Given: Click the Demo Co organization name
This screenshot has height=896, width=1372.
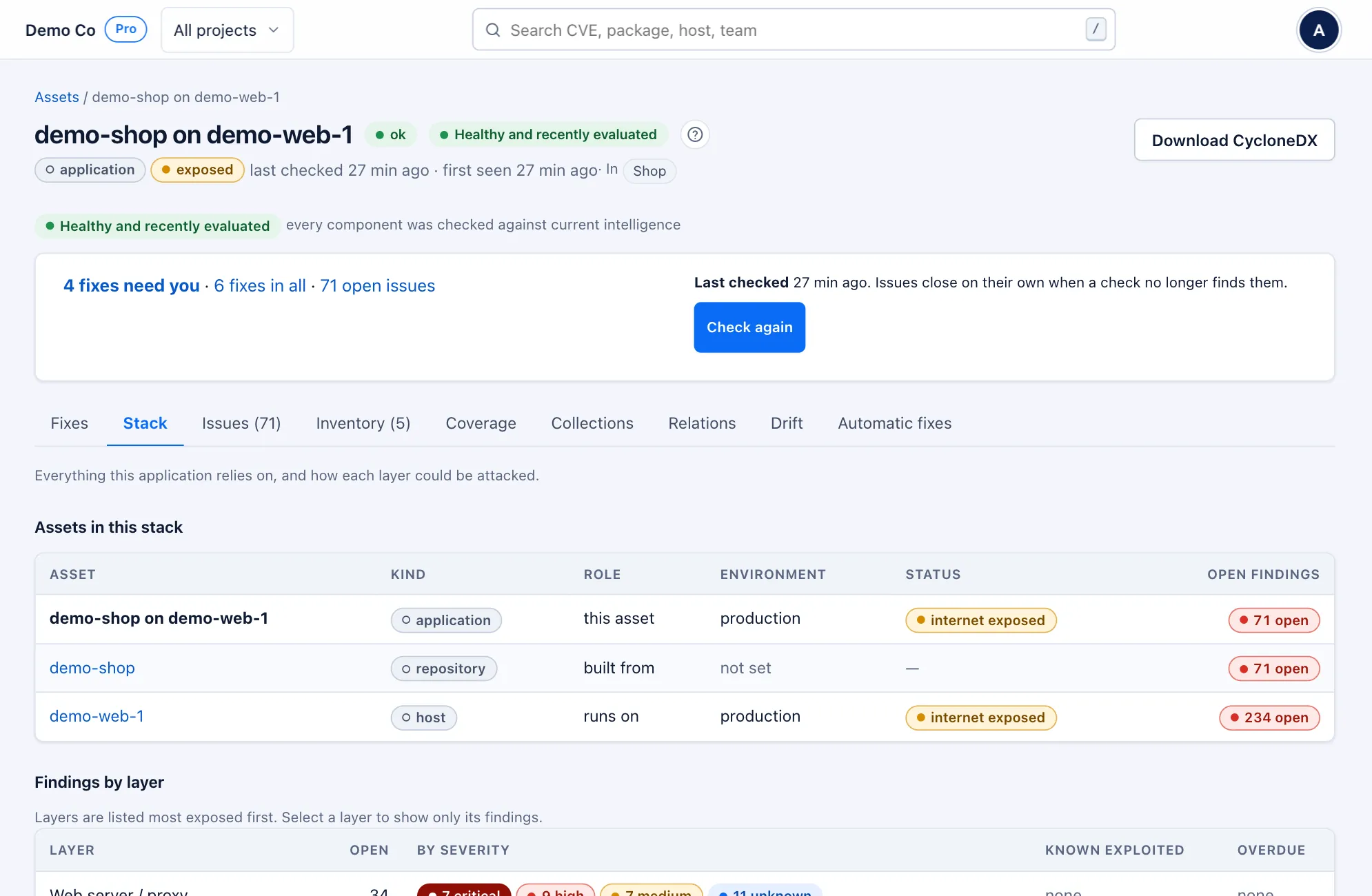Looking at the screenshot, I should pyautogui.click(x=61, y=30).
